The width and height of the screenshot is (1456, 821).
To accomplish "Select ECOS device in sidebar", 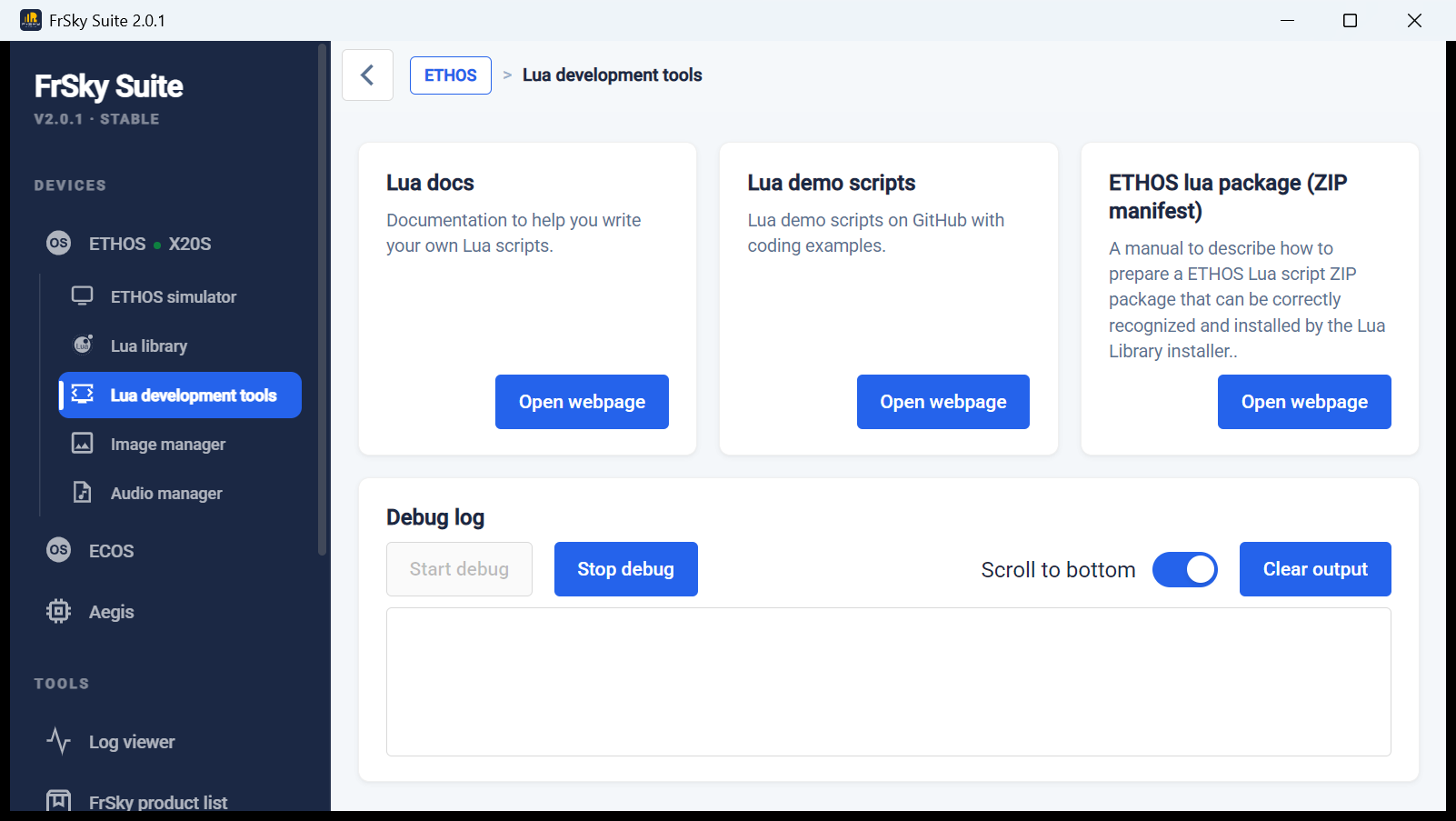I will (x=168, y=550).
